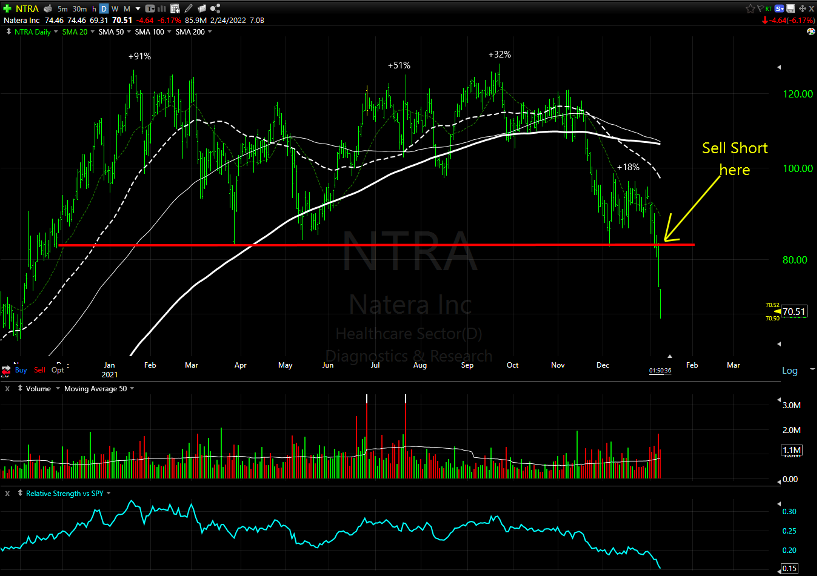Click the reorder arrows beside NTRA Daily
This screenshot has height=576, width=817.
8,32
